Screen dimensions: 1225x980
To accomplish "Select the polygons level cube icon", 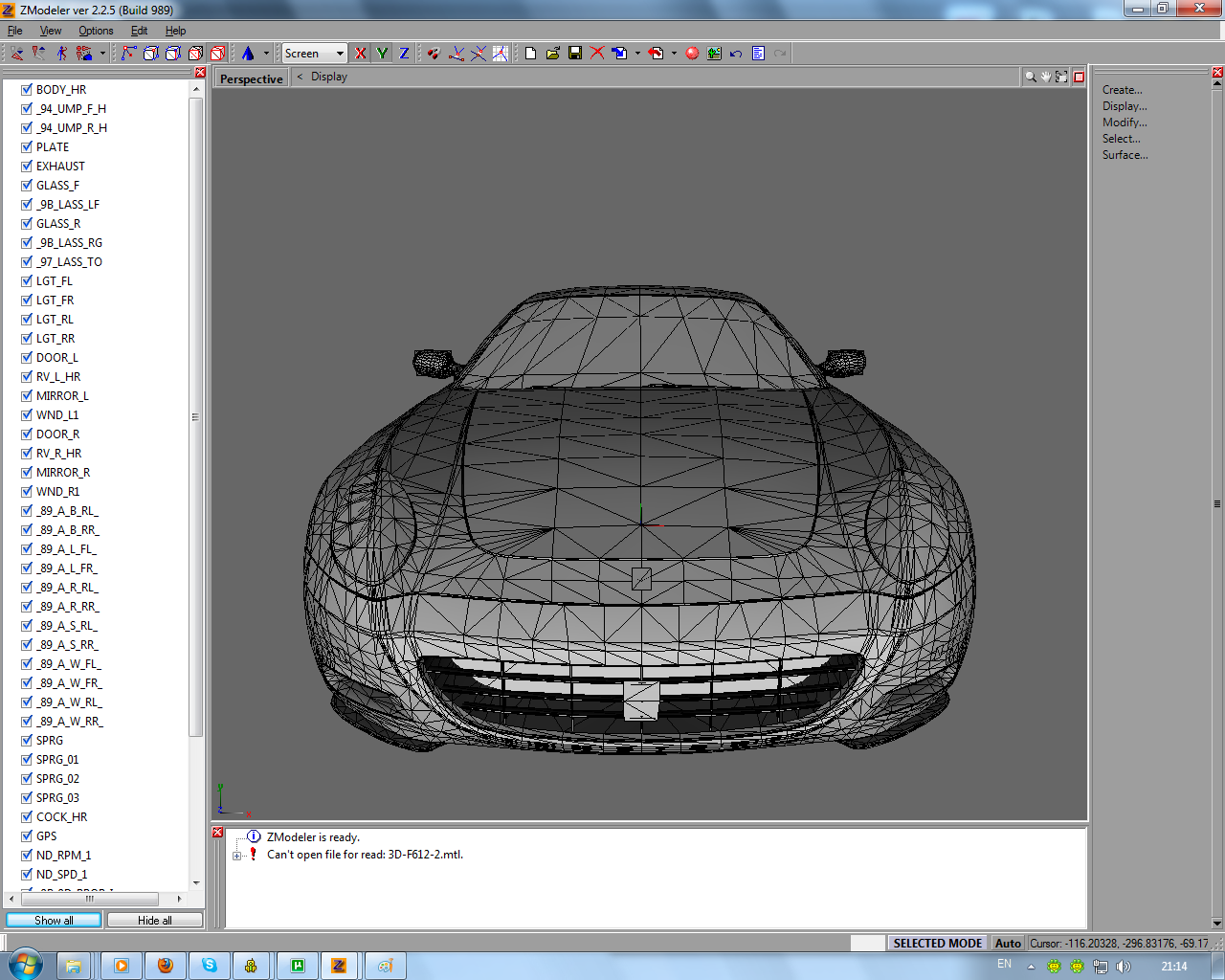I will pyautogui.click(x=173, y=54).
